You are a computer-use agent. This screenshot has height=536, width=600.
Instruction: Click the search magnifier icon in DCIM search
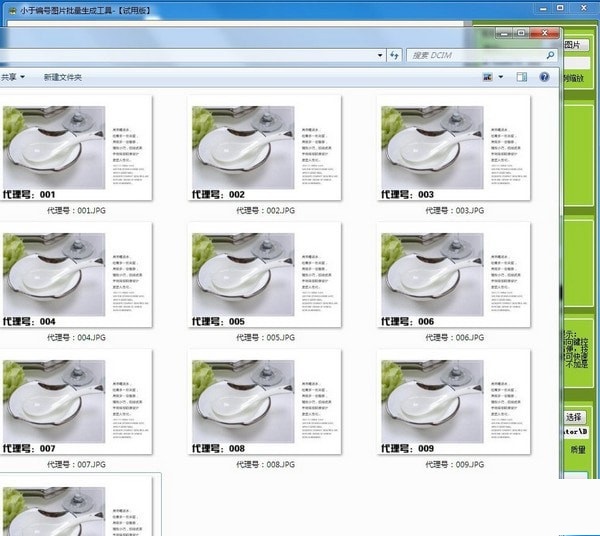pyautogui.click(x=550, y=55)
